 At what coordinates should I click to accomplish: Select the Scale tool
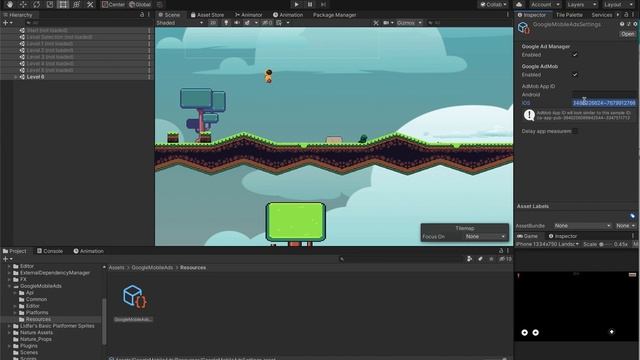50,4
